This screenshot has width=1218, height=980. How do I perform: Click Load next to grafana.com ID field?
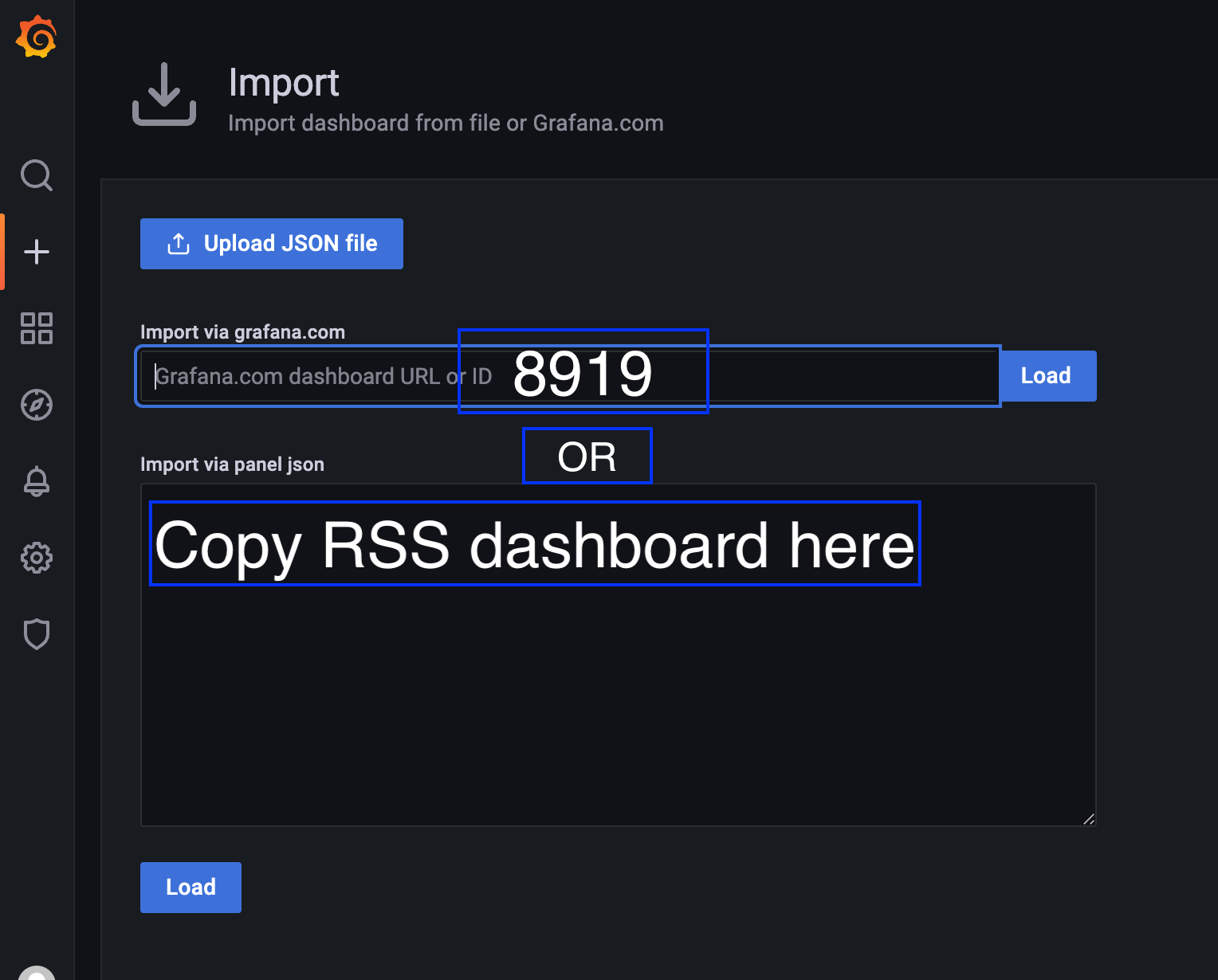1048,376
